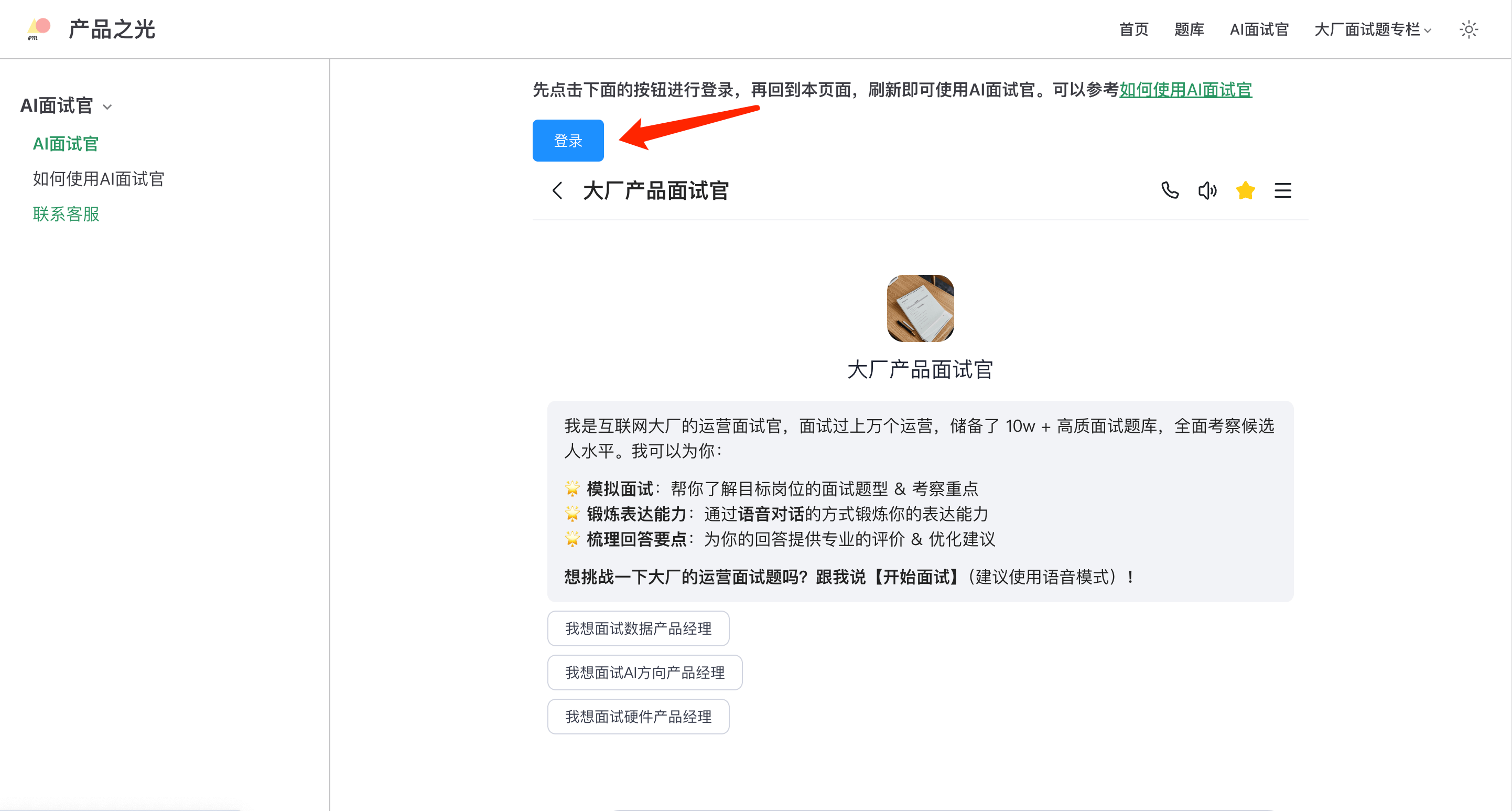Screen dimensions: 1512x811
Task: Open 题库 from the top menu
Action: click(1189, 29)
